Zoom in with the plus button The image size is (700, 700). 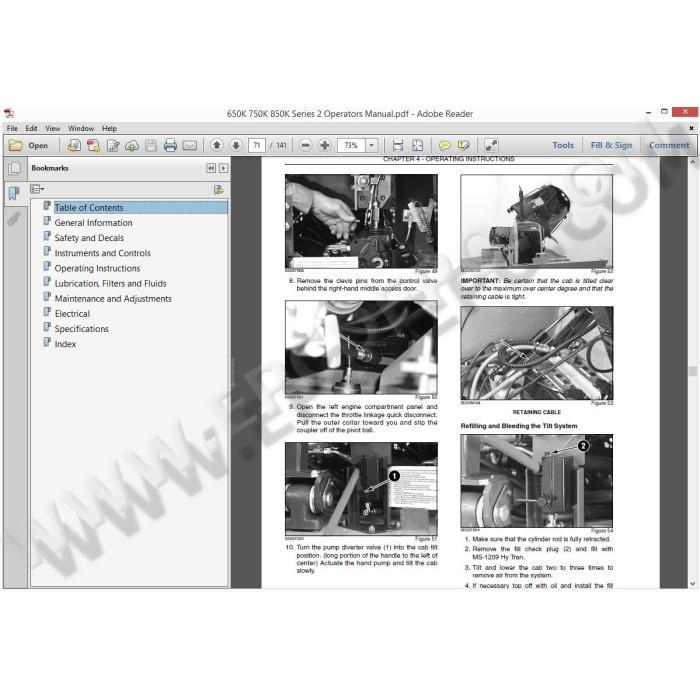pos(325,145)
